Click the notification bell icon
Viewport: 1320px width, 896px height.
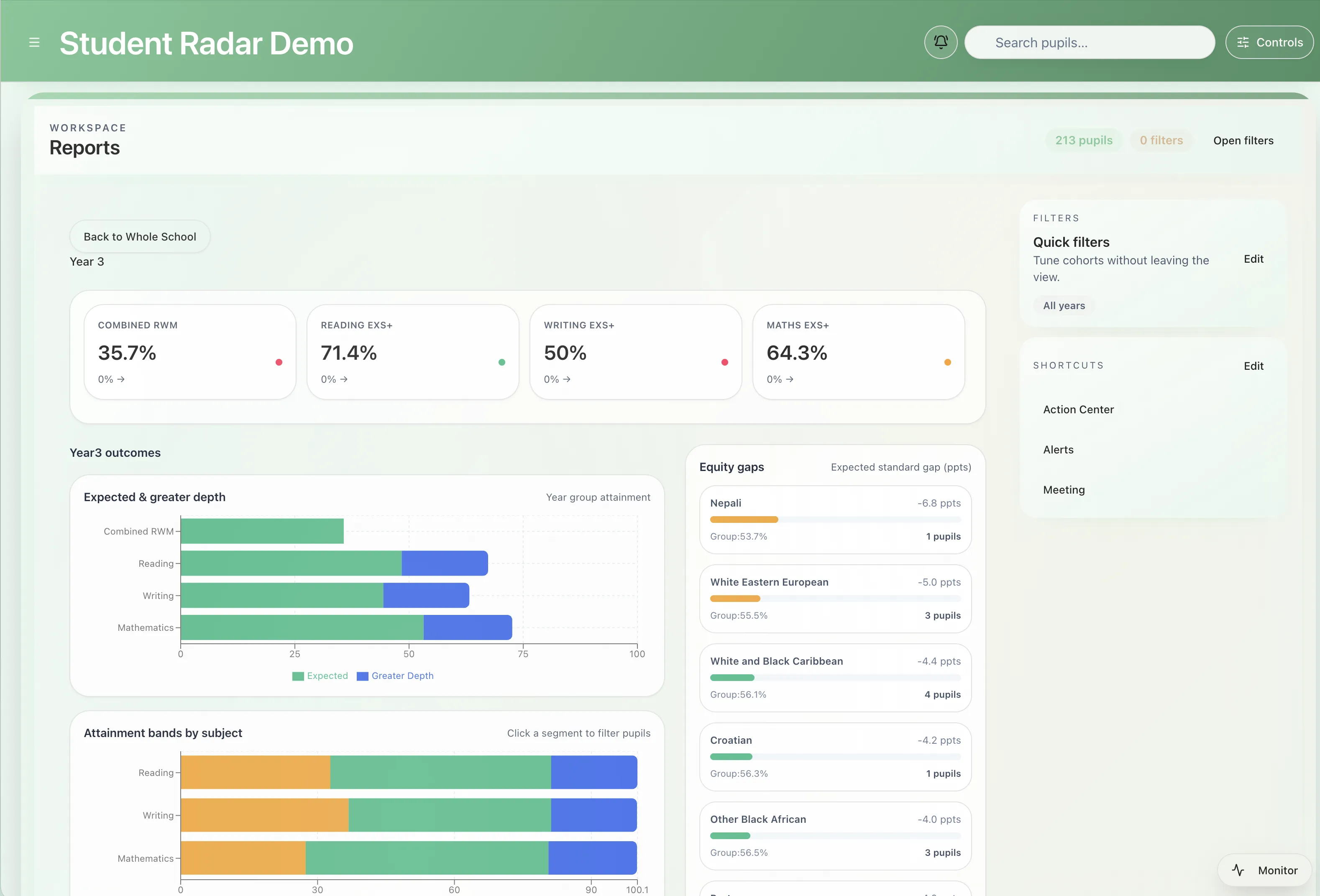coord(940,41)
